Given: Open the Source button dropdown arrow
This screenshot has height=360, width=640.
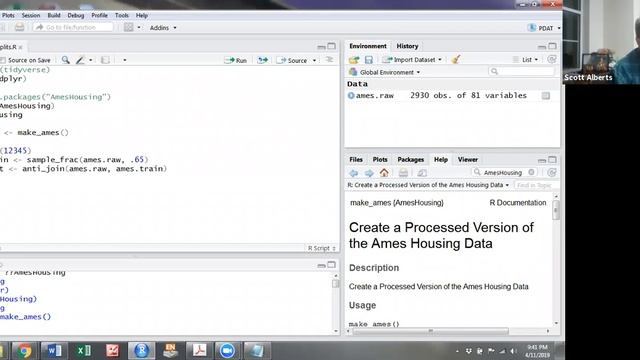Looking at the screenshot, I should (314, 60).
